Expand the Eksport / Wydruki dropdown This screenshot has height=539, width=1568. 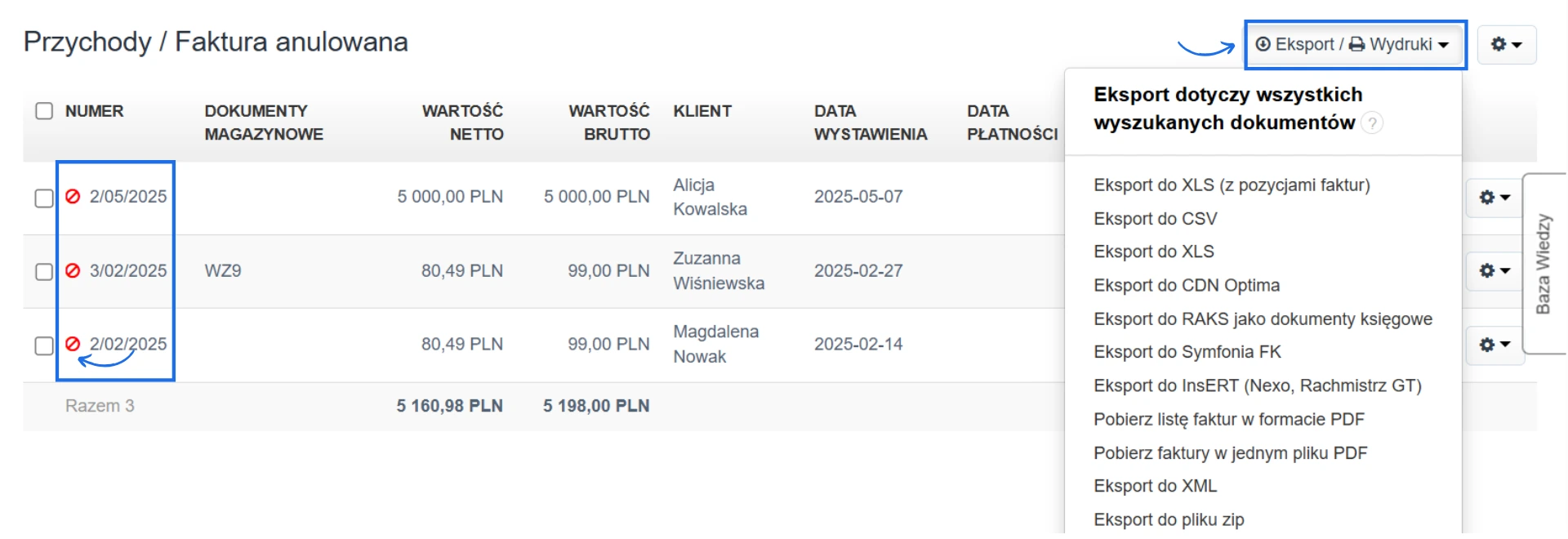coord(1355,44)
